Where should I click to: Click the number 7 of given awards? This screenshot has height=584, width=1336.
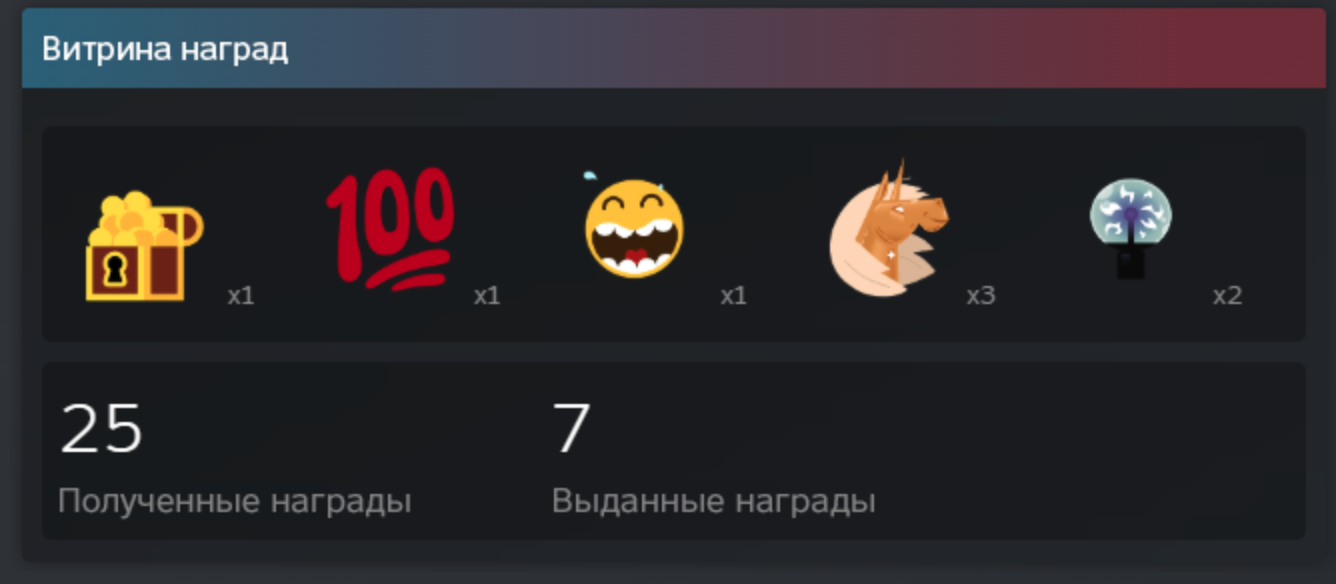pyautogui.click(x=572, y=429)
